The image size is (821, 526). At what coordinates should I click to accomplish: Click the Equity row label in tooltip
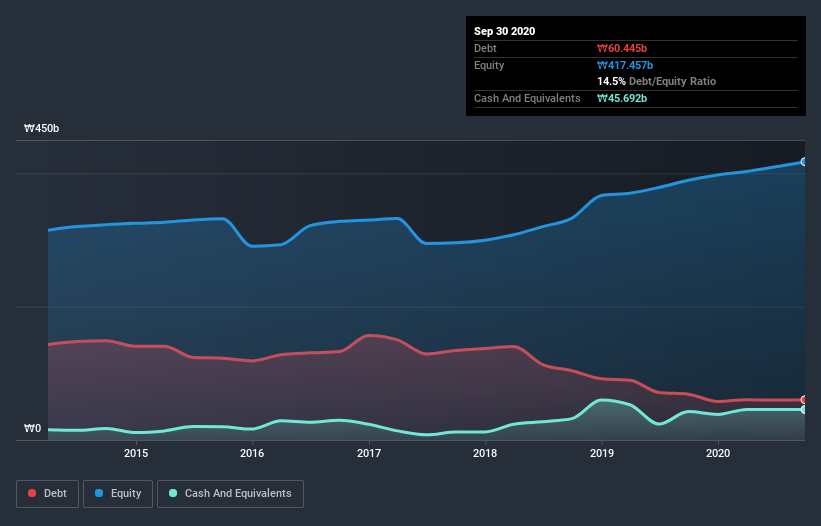[x=489, y=65]
